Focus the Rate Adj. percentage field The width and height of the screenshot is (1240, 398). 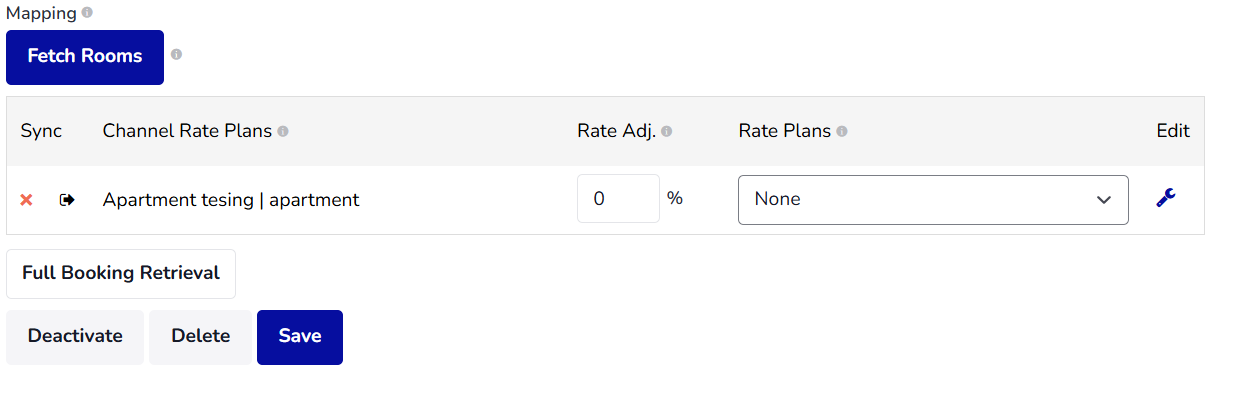tap(618, 199)
